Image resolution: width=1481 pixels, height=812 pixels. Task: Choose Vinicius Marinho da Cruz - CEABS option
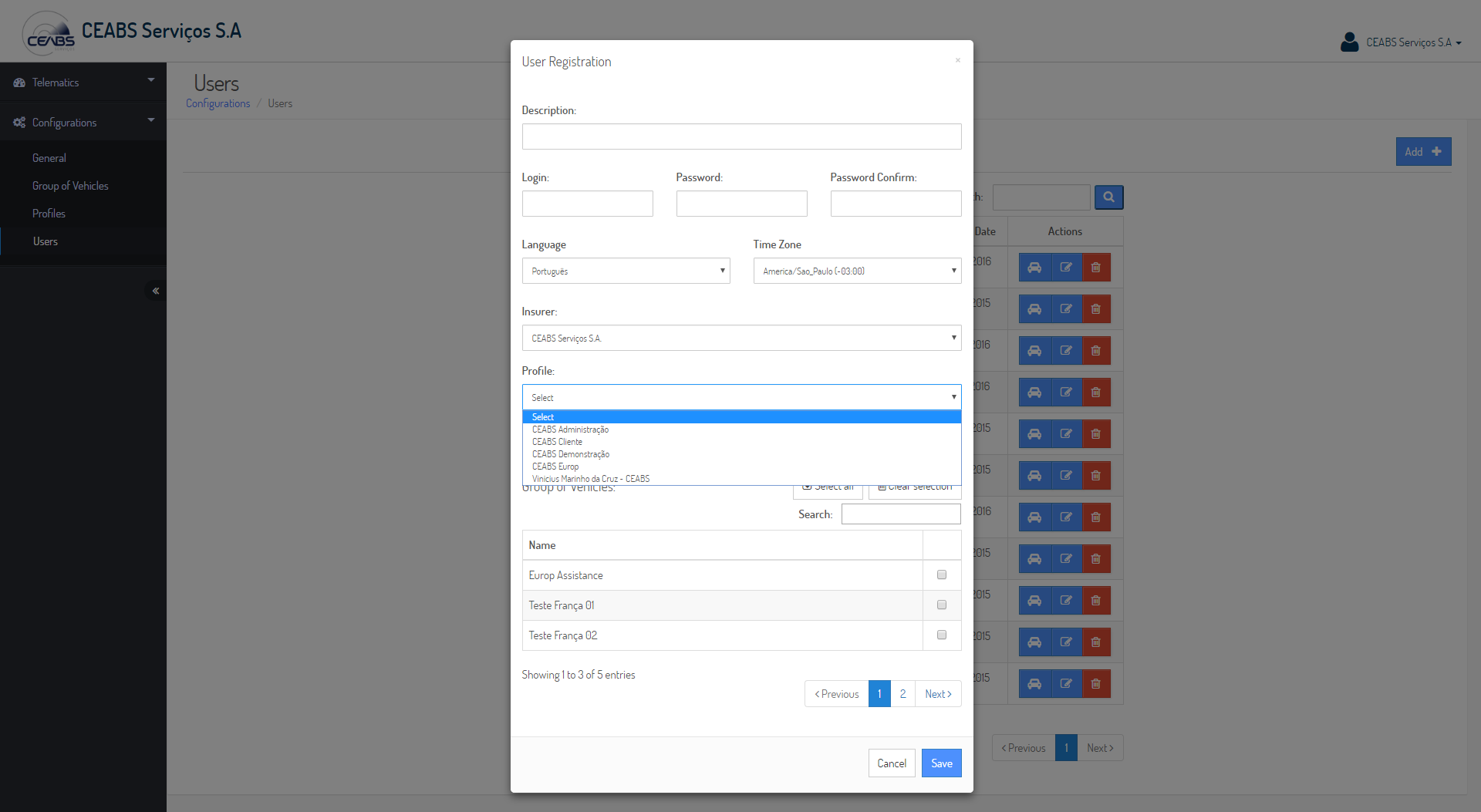click(x=741, y=479)
